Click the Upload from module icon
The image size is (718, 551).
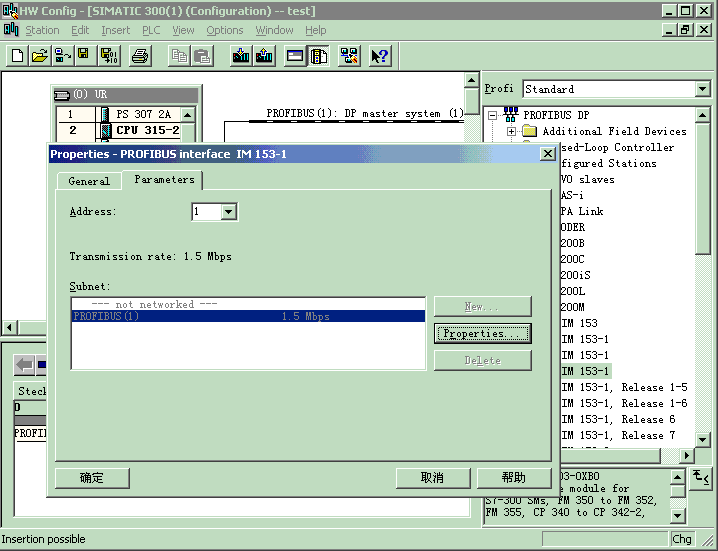[x=264, y=56]
